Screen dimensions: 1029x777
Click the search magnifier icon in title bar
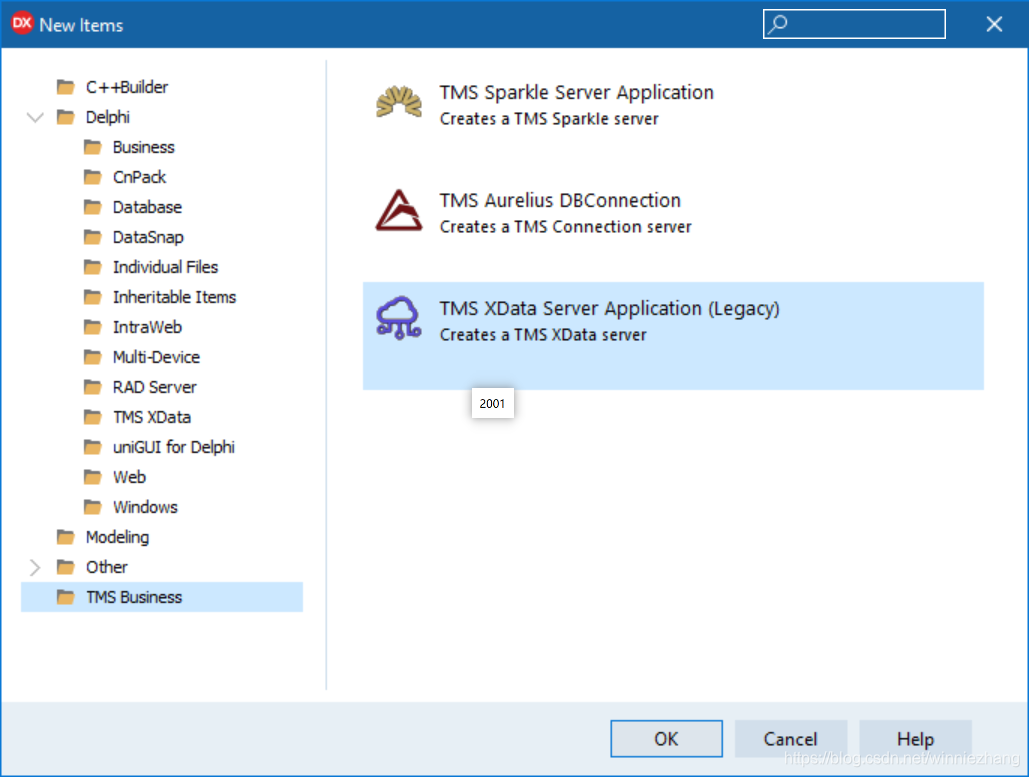point(778,24)
